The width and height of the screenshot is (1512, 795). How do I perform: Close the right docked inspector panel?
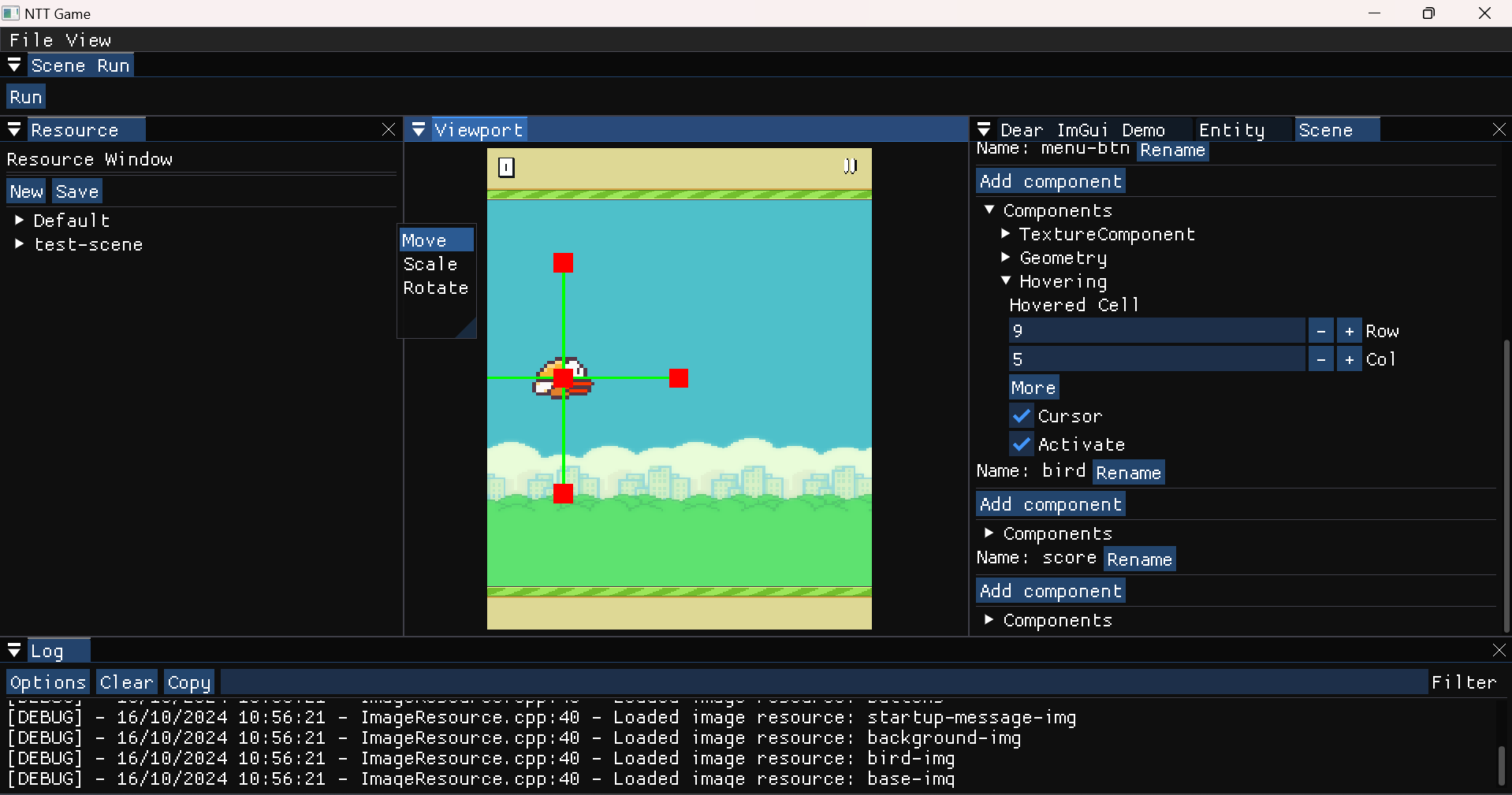tap(1499, 130)
